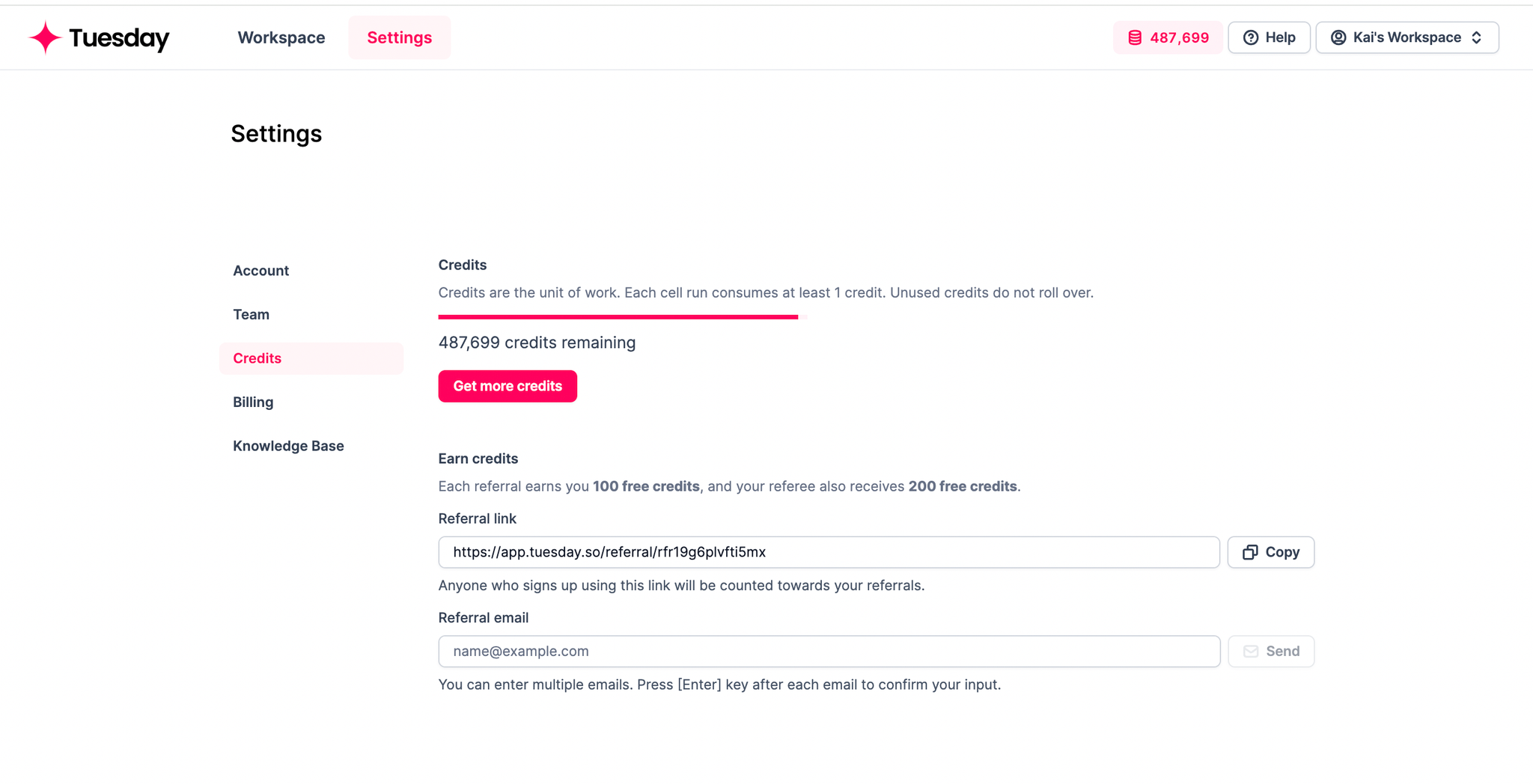Click the envelope icon on Send

[x=1251, y=652]
